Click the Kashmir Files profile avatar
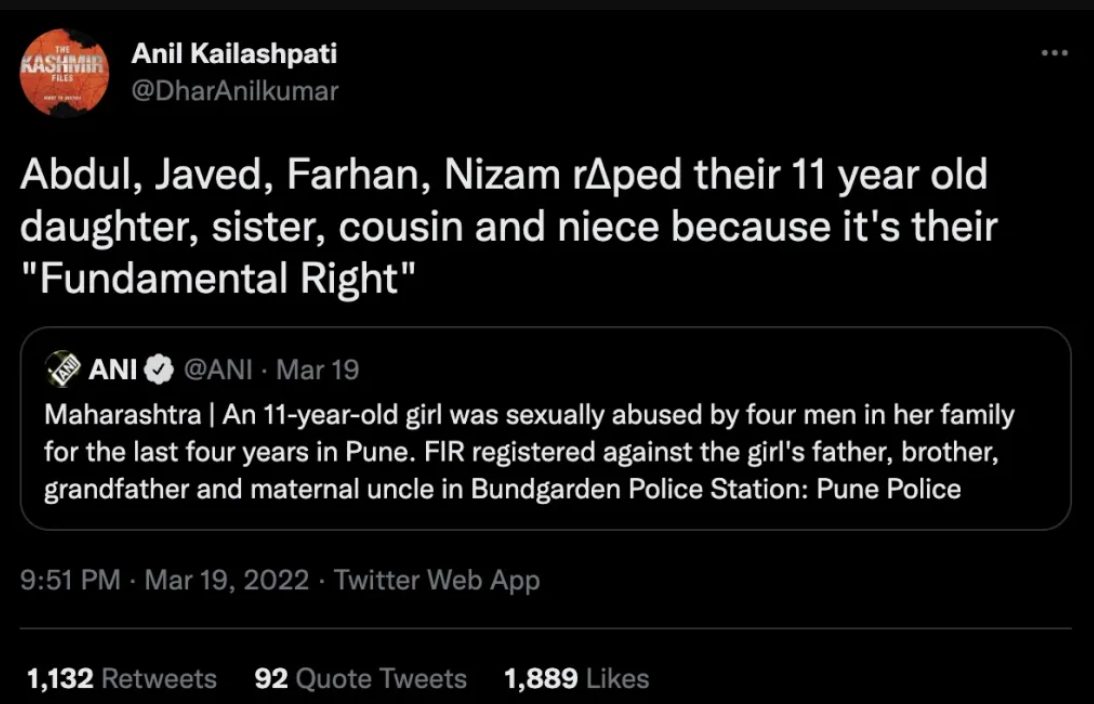Image resolution: width=1094 pixels, height=704 pixels. (x=64, y=72)
